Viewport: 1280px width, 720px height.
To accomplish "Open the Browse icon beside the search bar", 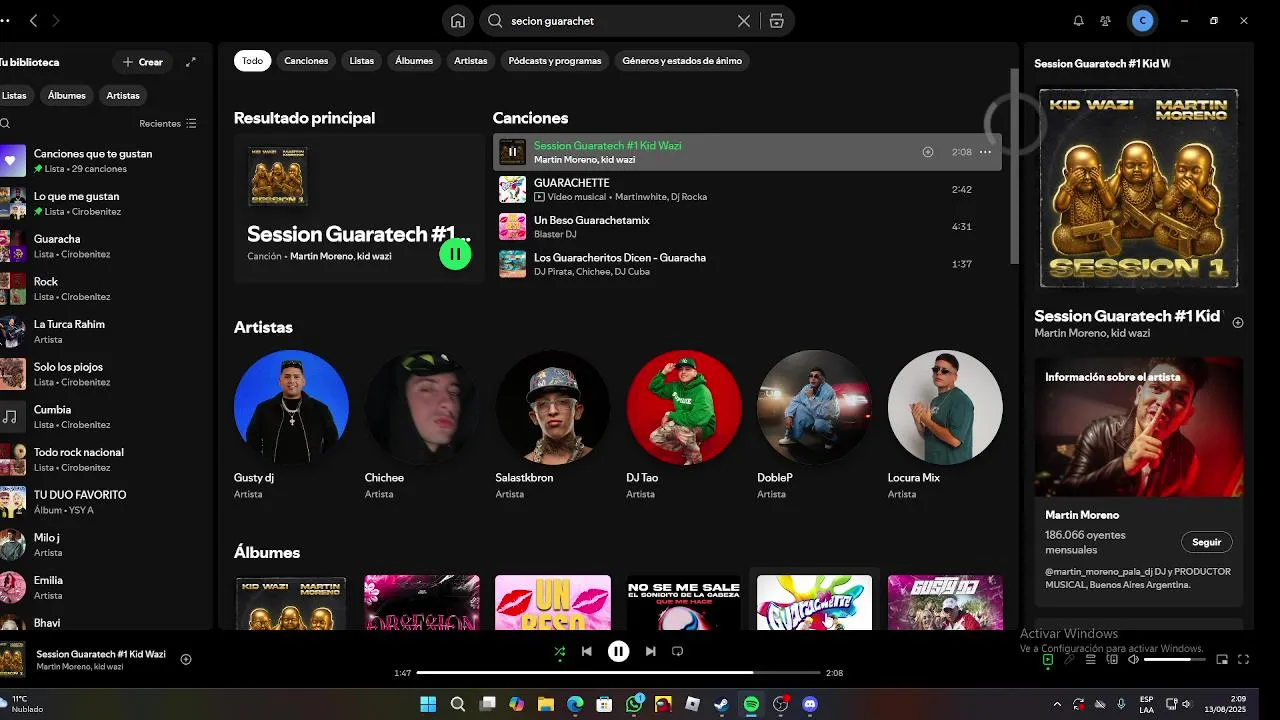I will [x=776, y=20].
